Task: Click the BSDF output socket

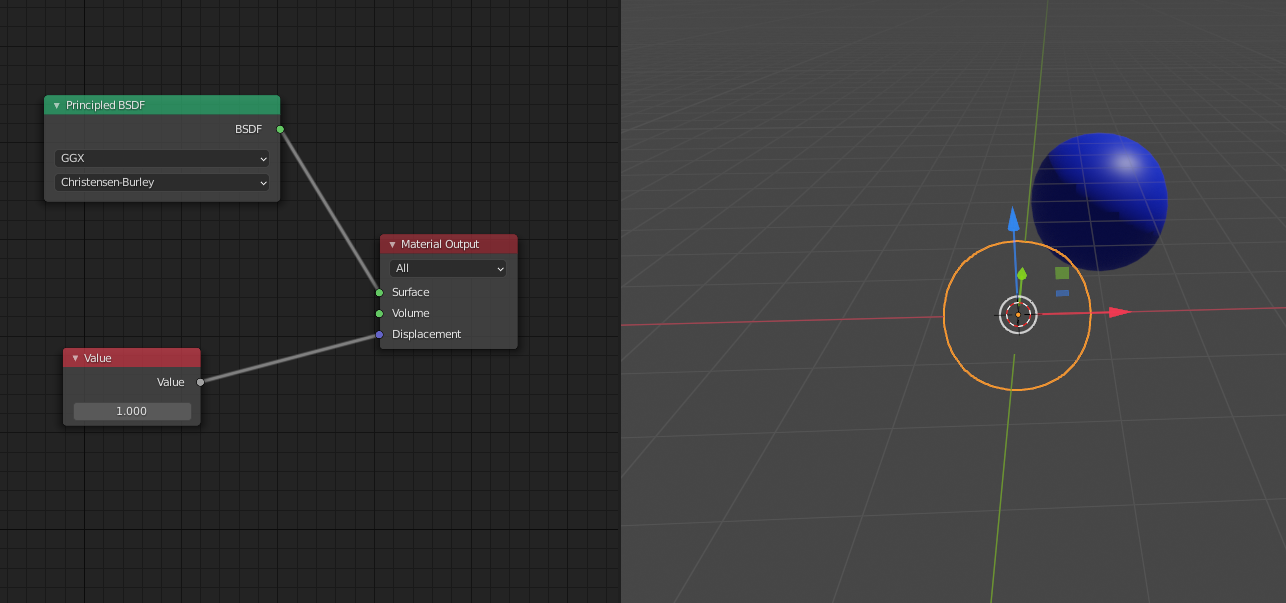Action: click(280, 129)
